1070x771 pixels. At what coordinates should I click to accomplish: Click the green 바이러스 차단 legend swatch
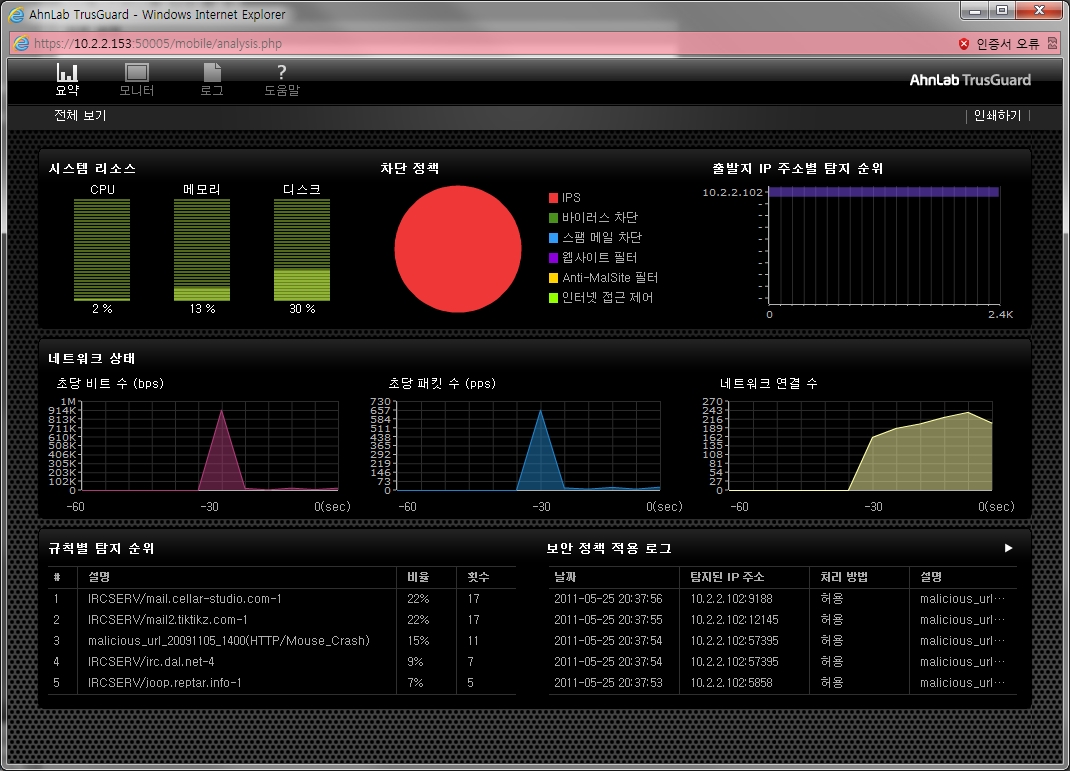coord(553,218)
